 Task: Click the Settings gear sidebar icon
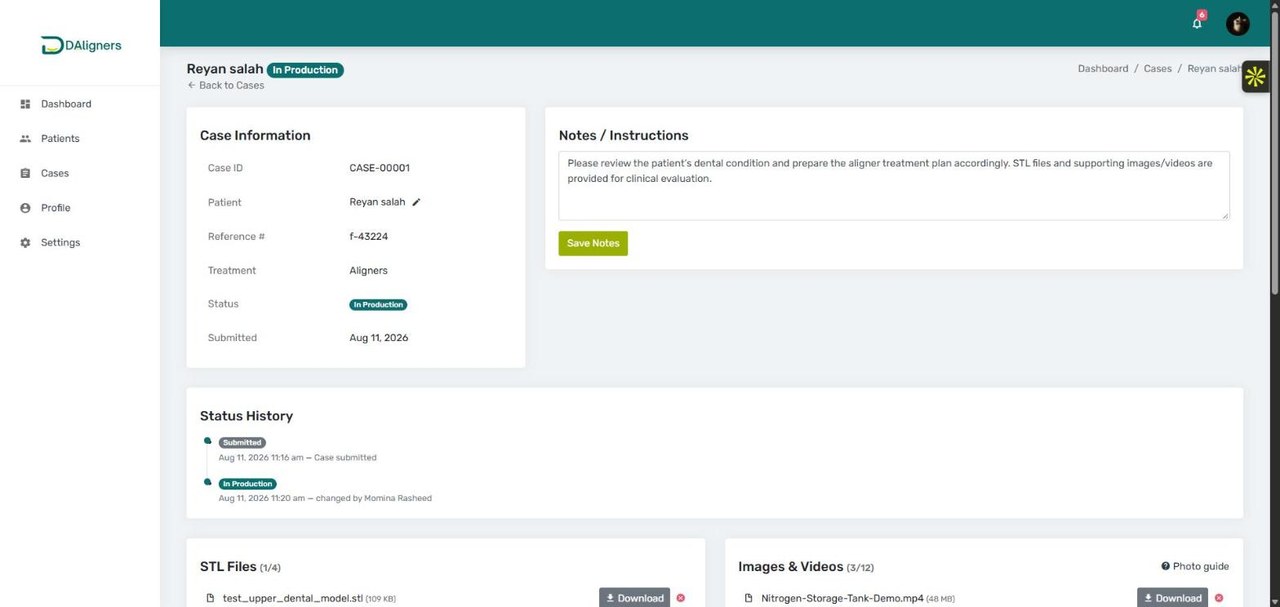(25, 243)
